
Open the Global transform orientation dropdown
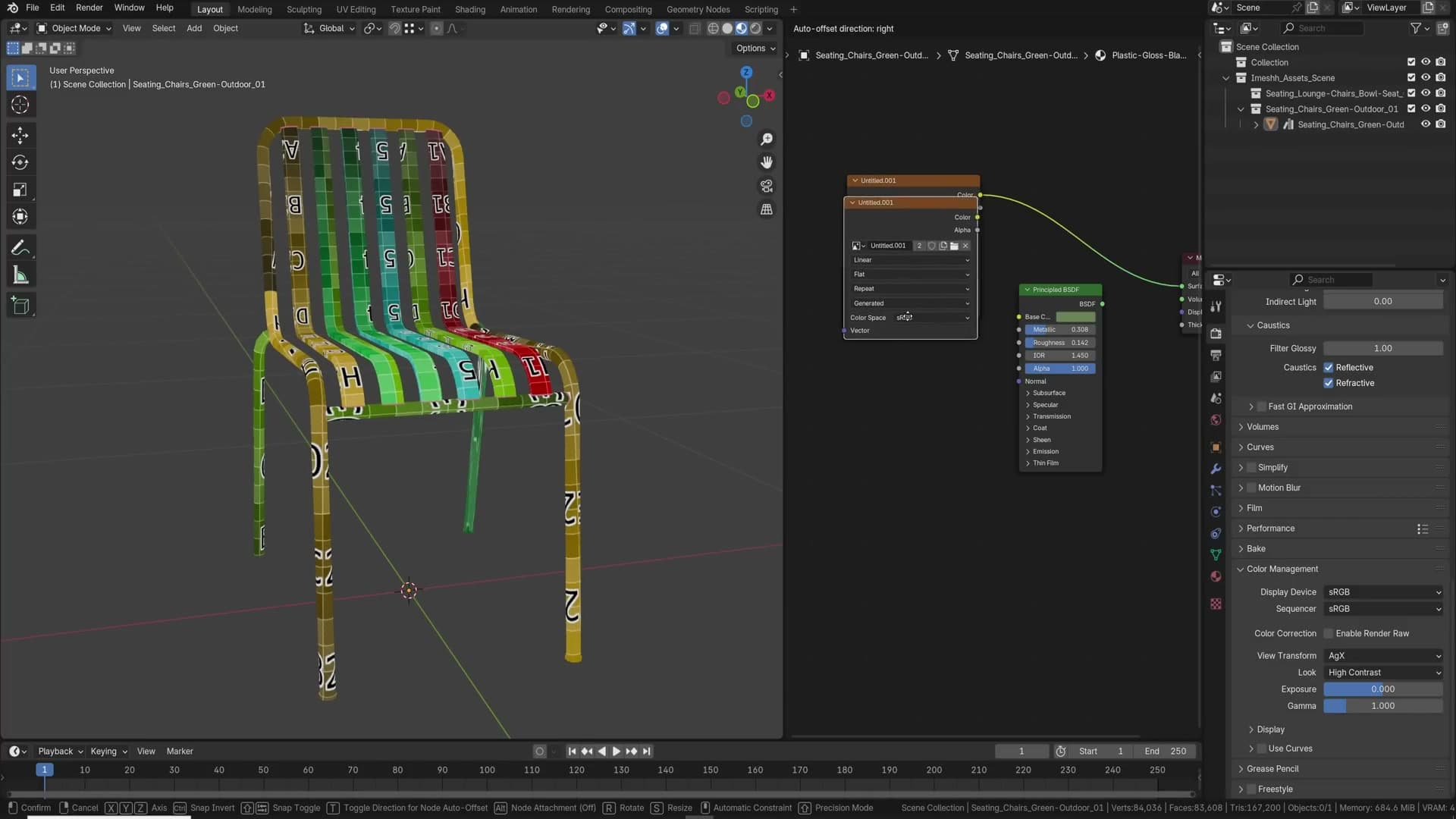329,29
